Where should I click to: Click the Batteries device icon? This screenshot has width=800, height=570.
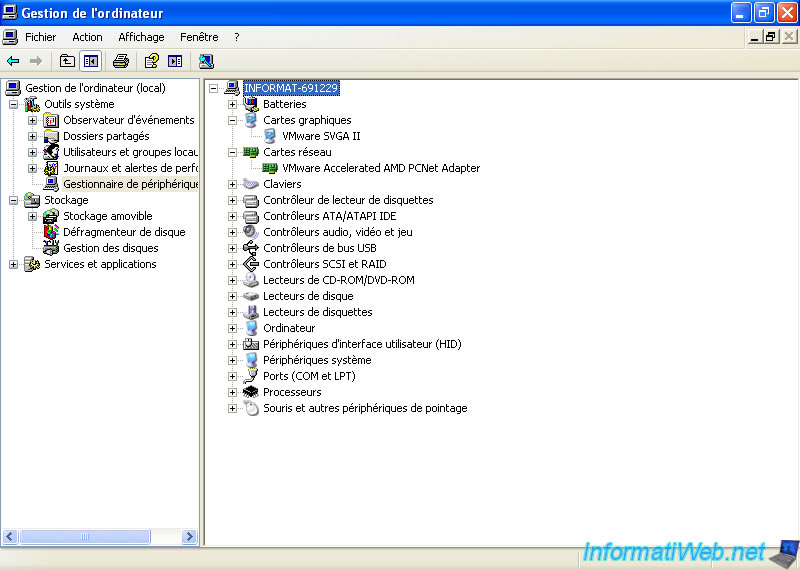(251, 104)
